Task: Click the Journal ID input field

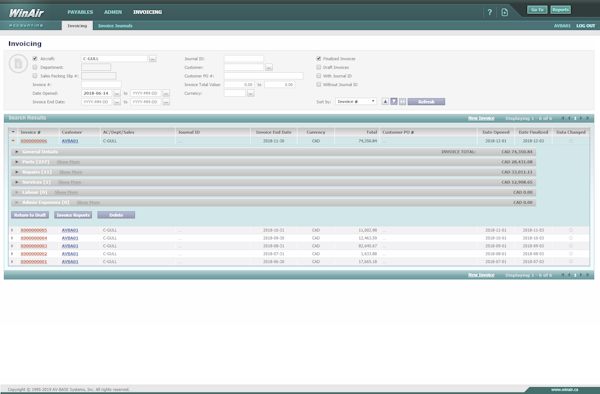Action: 244,59
